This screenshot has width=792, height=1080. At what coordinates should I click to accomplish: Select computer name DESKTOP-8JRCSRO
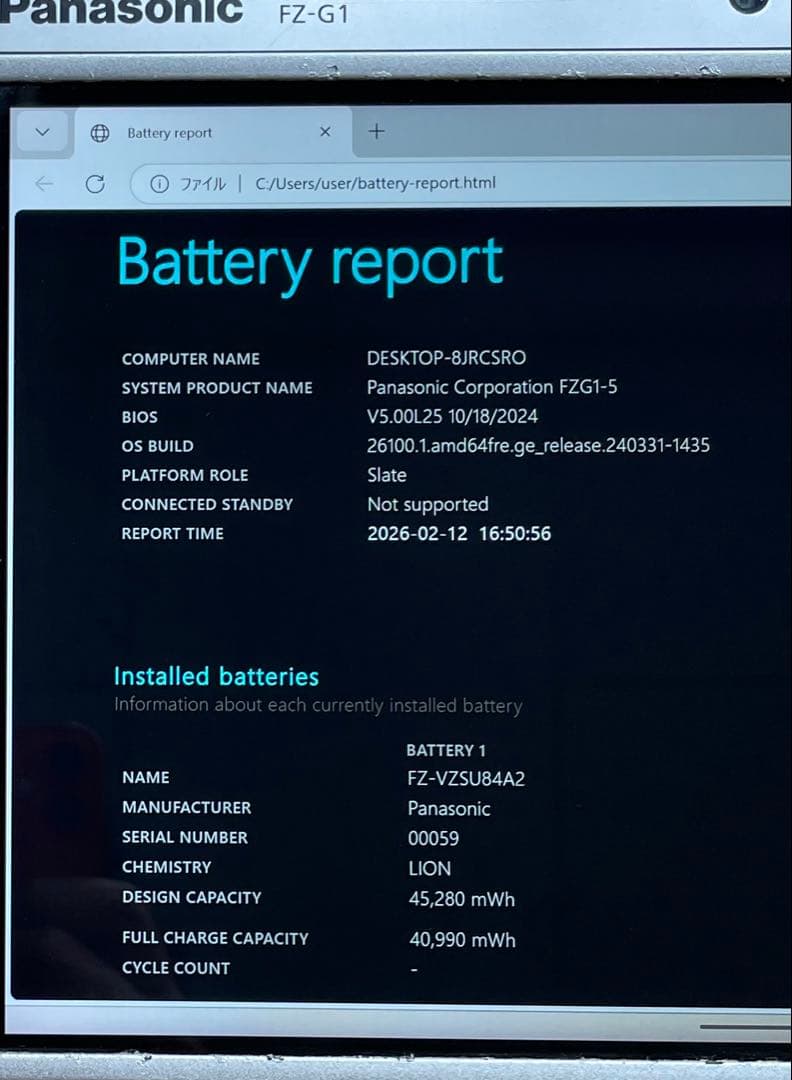pyautogui.click(x=446, y=357)
